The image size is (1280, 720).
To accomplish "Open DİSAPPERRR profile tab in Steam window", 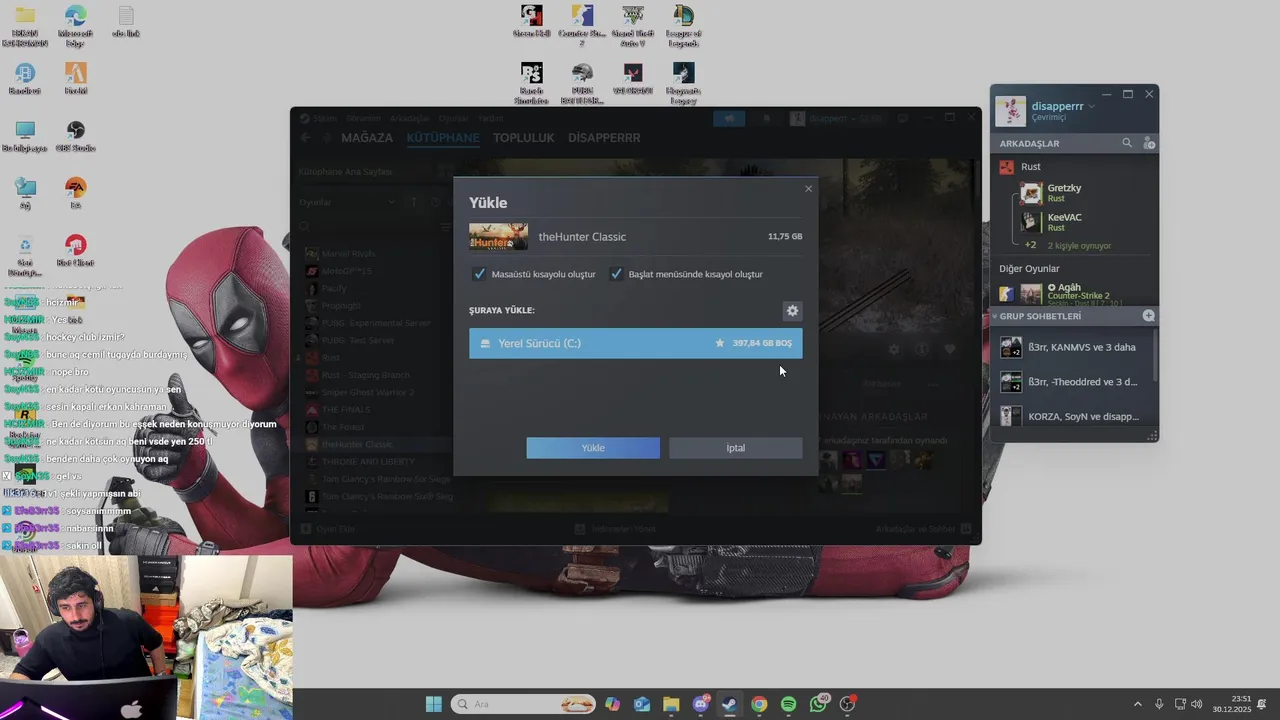I will click(604, 138).
